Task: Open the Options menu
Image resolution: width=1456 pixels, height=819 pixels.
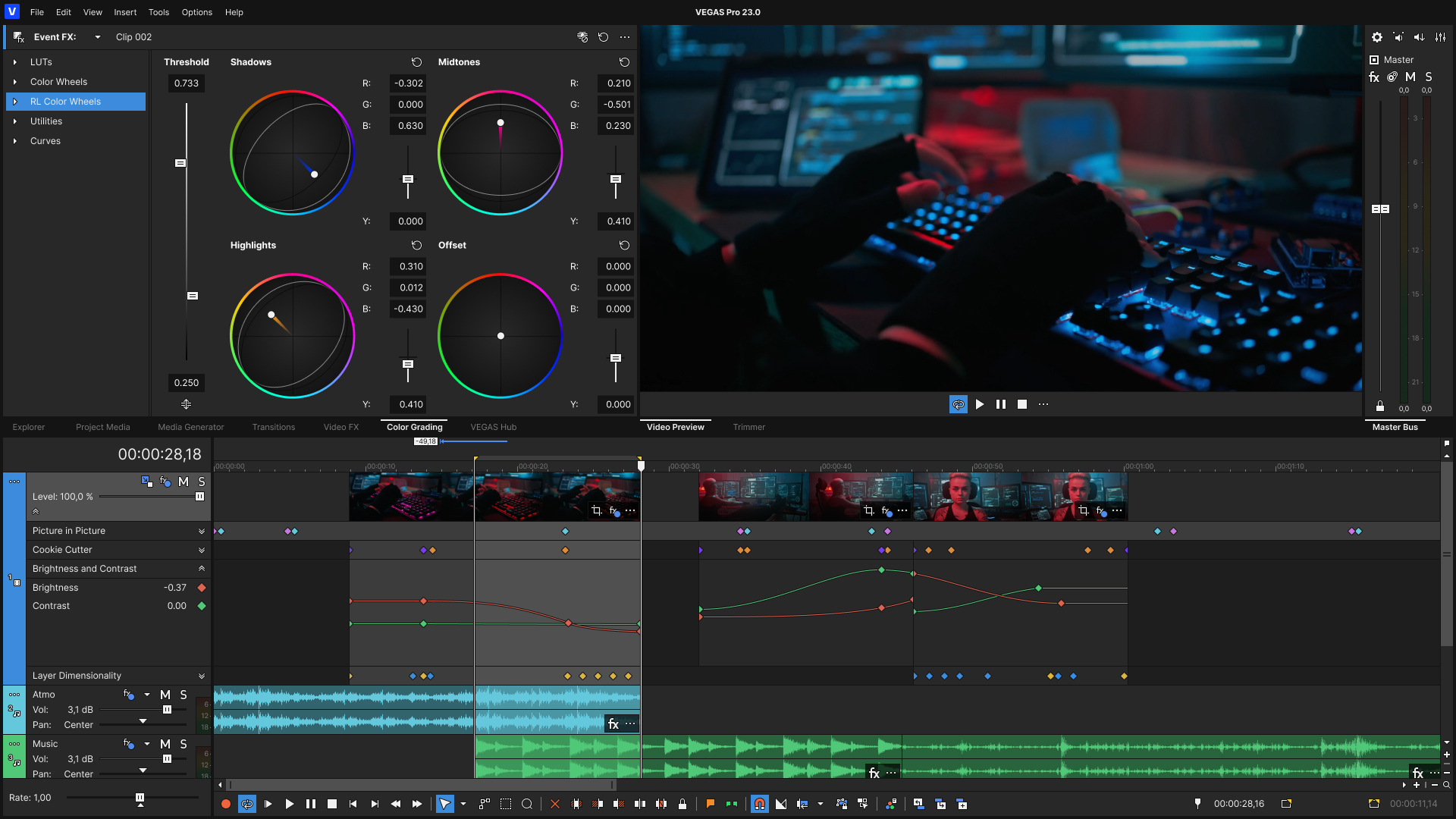Action: 196,12
